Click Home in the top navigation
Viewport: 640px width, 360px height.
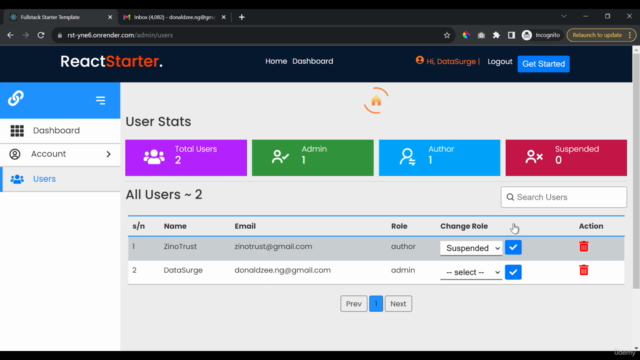tap(276, 61)
